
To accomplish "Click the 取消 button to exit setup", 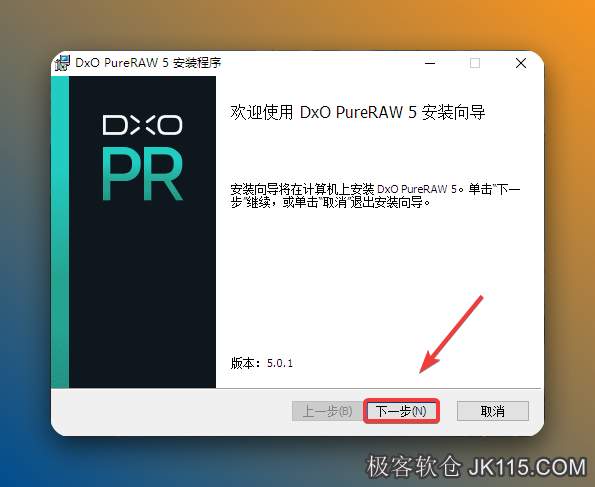I will point(493,411).
